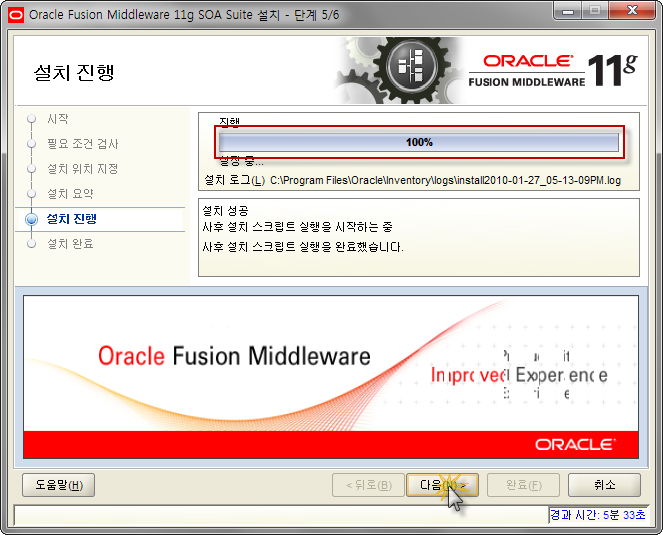Click the 설치 진행 page heading

point(74,72)
